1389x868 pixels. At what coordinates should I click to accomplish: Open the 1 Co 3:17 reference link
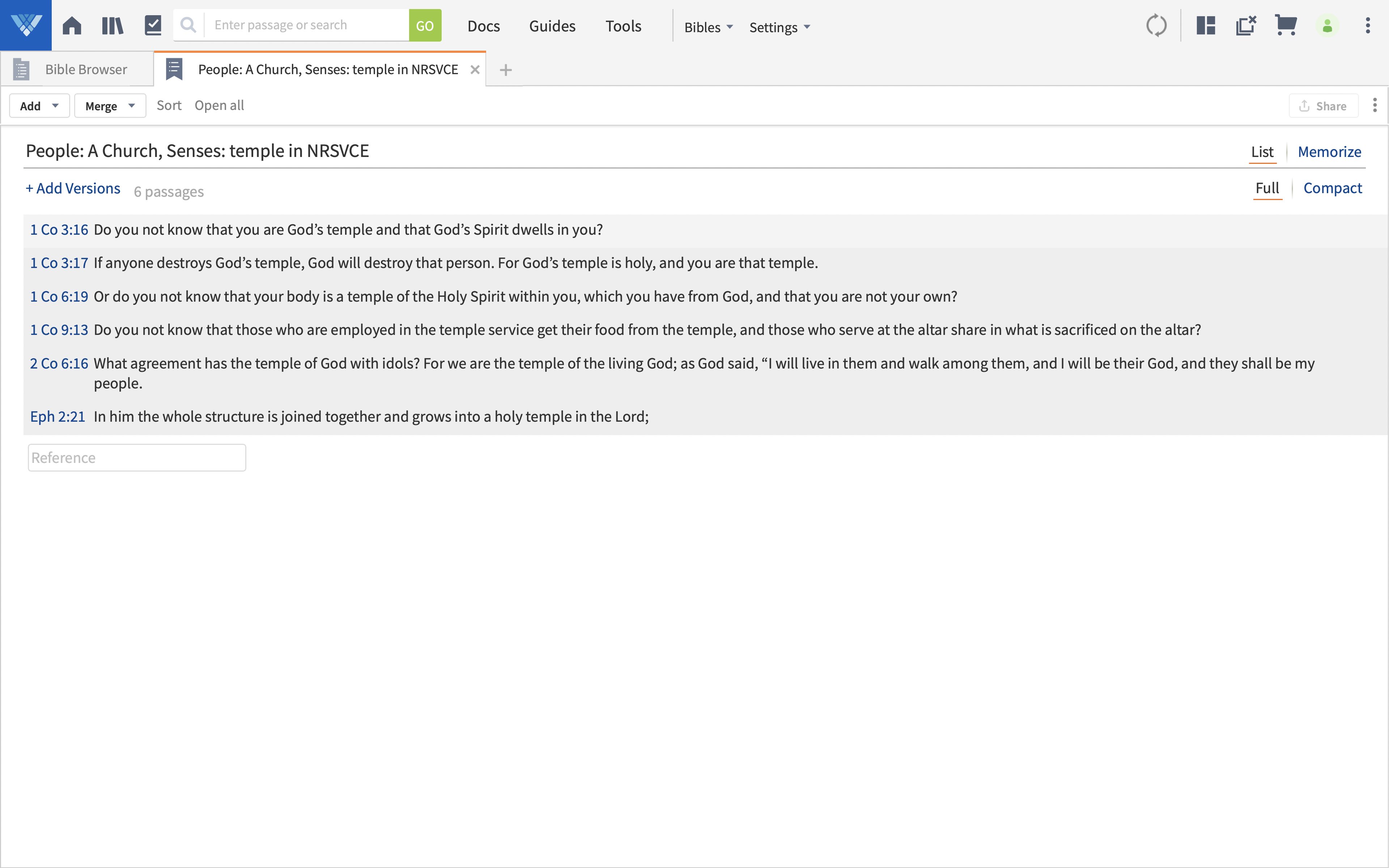[x=59, y=263]
